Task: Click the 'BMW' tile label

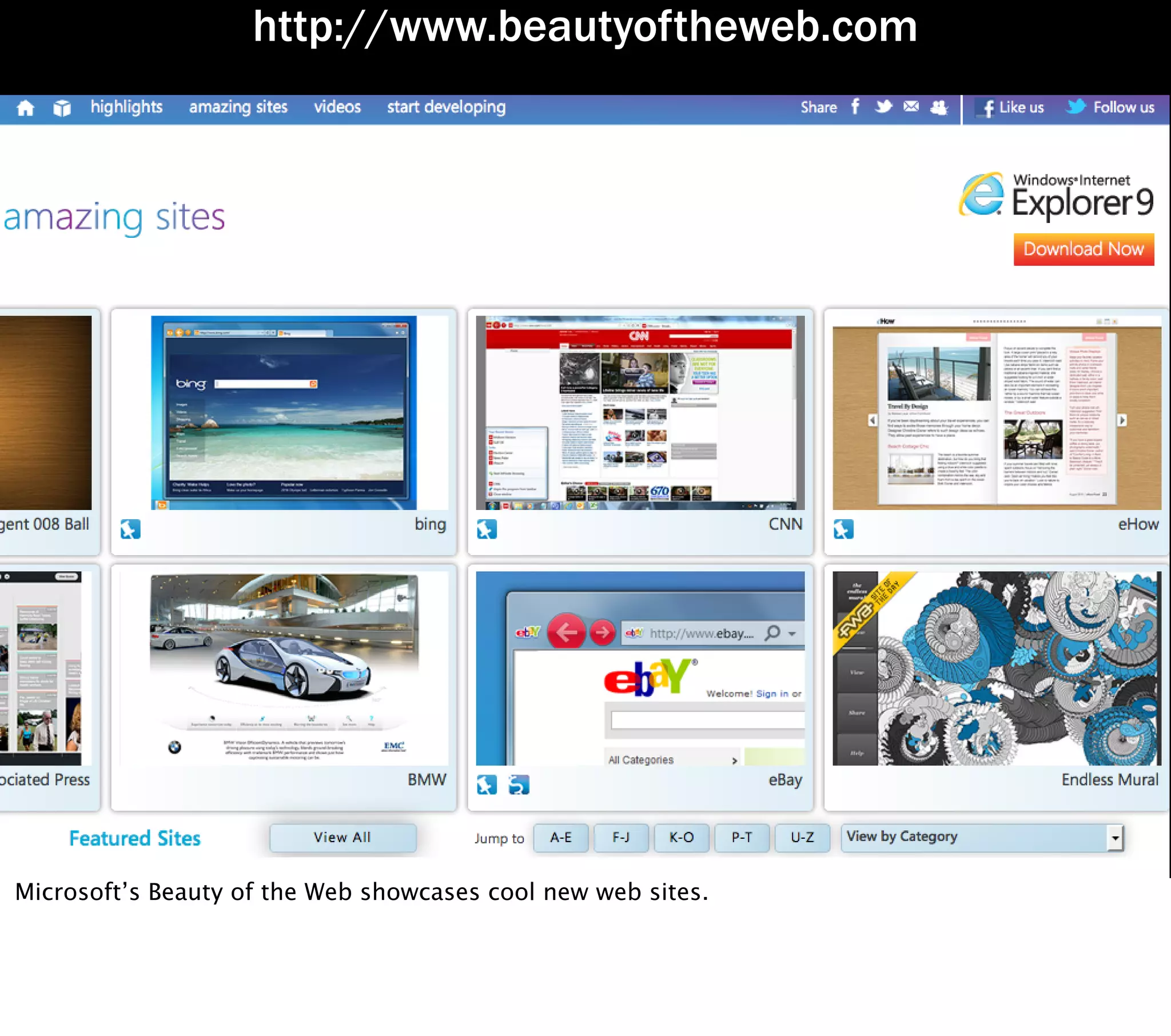Action: pyautogui.click(x=427, y=780)
